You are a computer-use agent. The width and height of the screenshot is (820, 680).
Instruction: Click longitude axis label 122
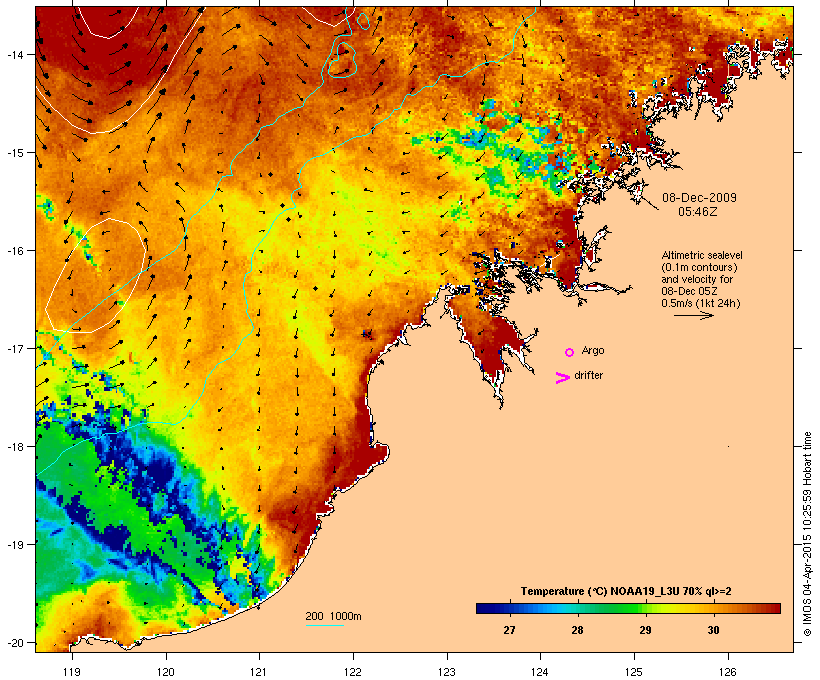tap(353, 672)
